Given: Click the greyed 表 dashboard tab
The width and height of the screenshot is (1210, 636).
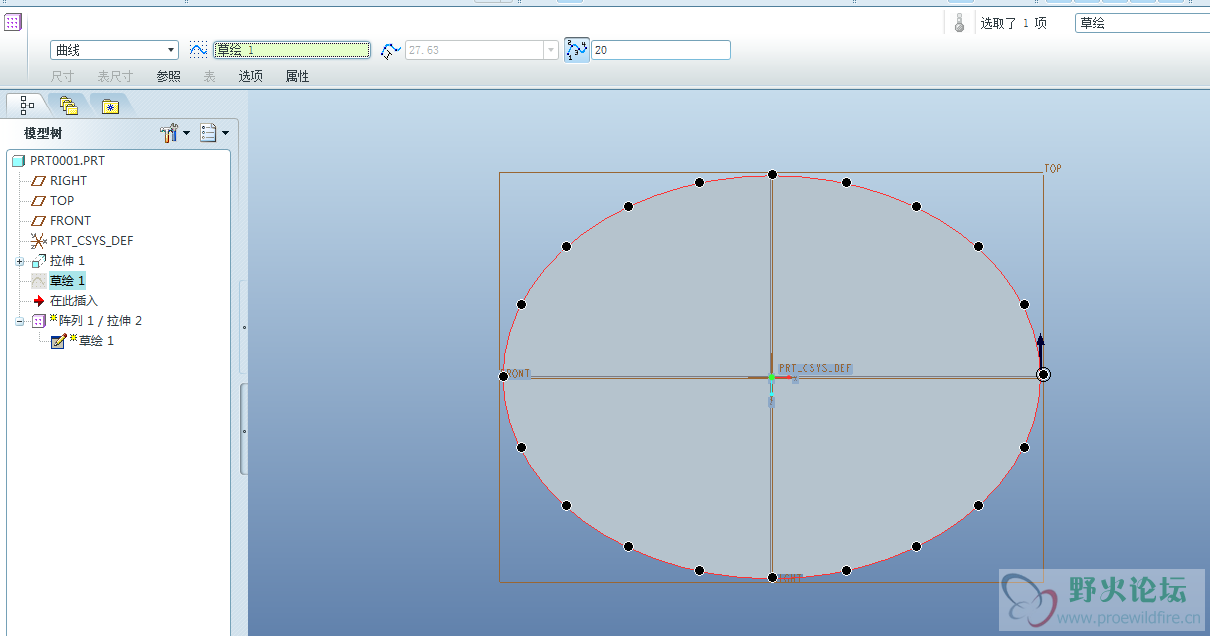Looking at the screenshot, I should [x=209, y=76].
